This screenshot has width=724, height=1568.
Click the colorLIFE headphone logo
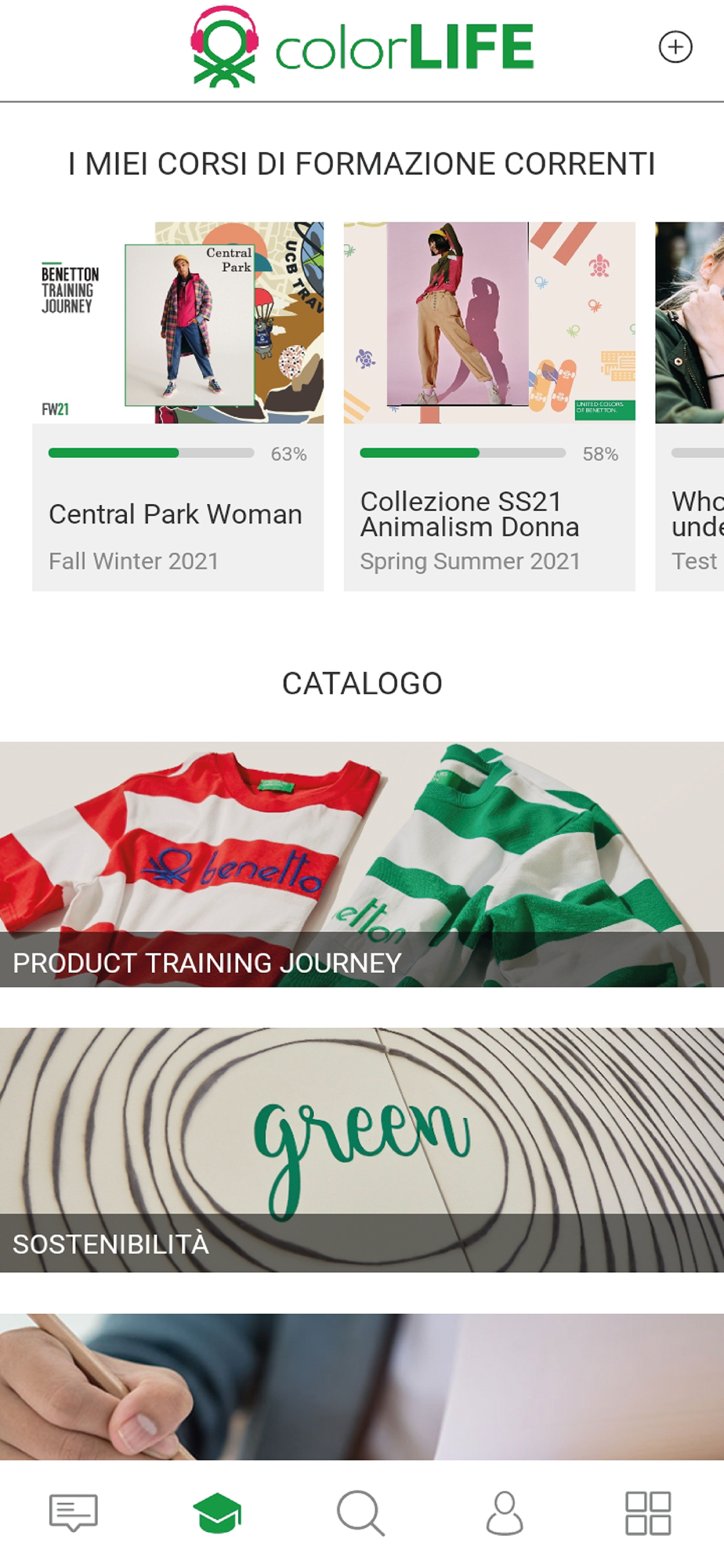click(225, 46)
